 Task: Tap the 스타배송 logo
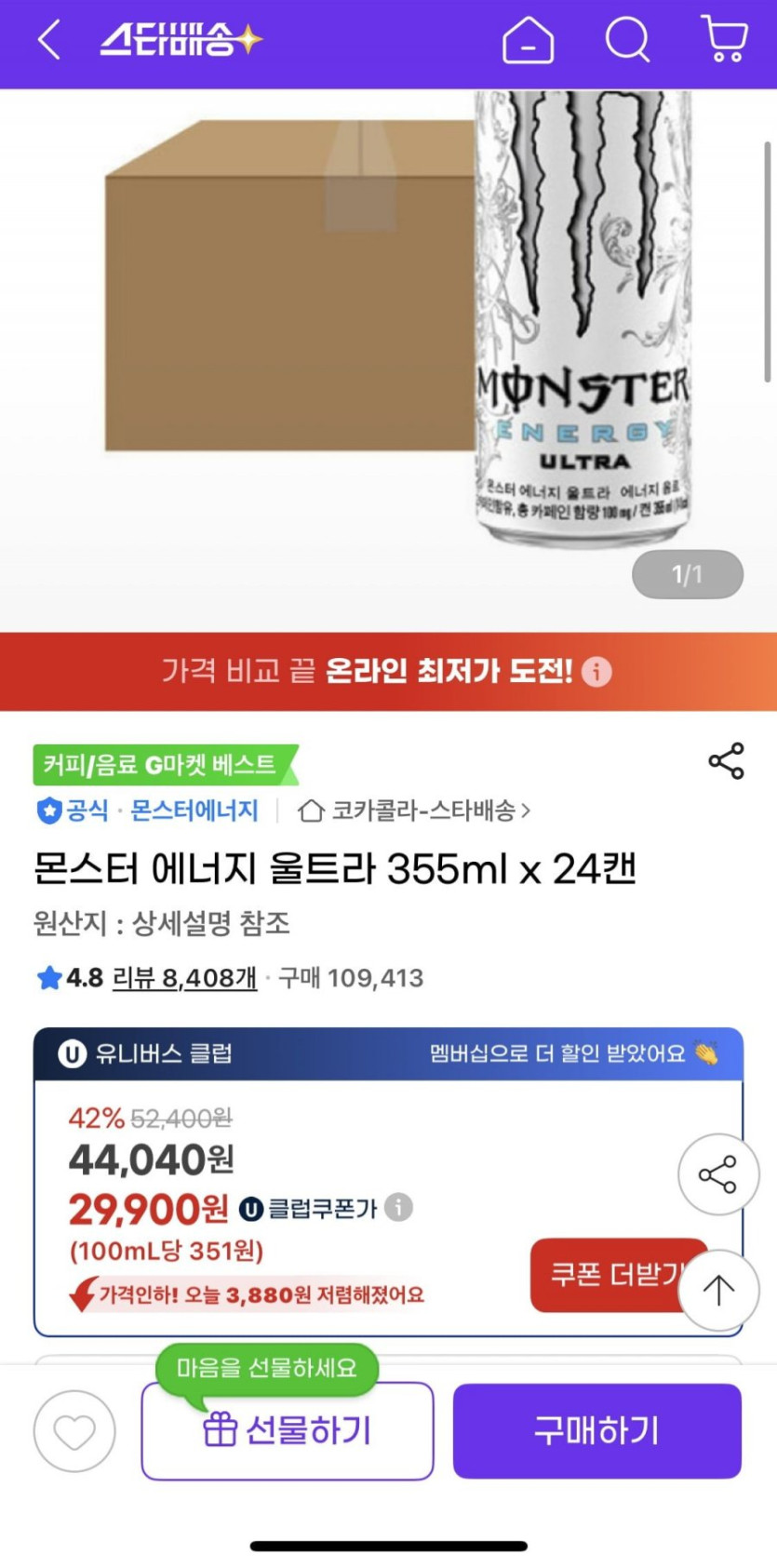(x=181, y=41)
